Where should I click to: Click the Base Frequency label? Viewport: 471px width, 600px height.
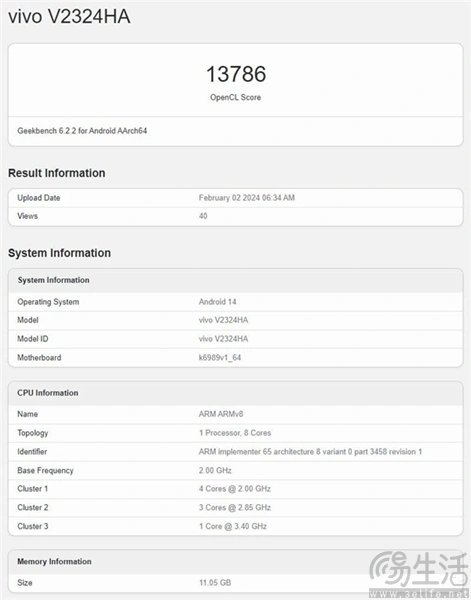[45, 471]
